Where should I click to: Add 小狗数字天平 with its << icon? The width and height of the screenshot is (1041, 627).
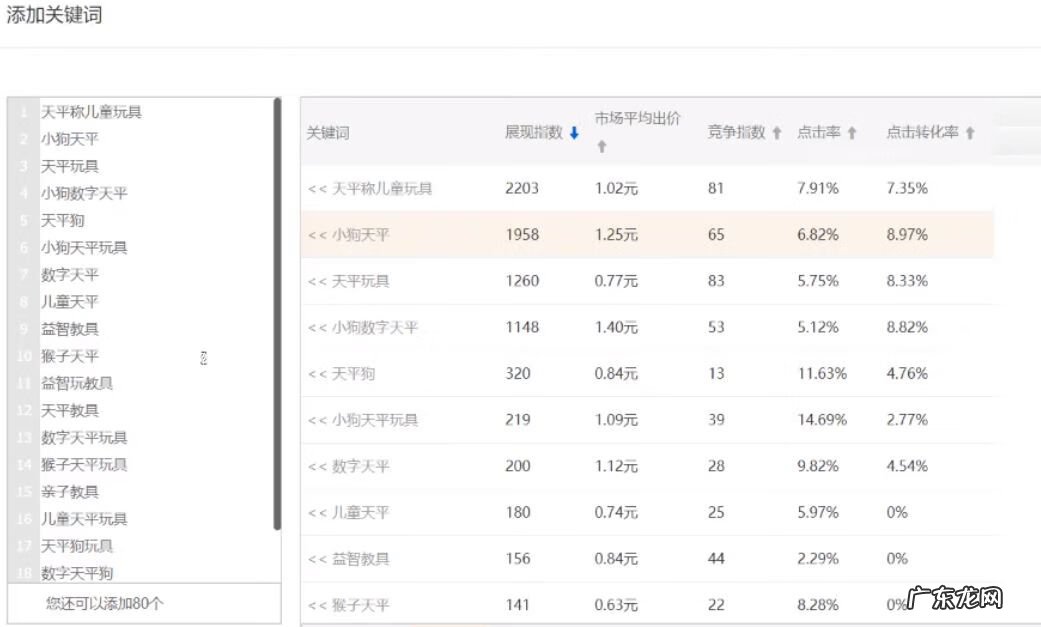(317, 327)
